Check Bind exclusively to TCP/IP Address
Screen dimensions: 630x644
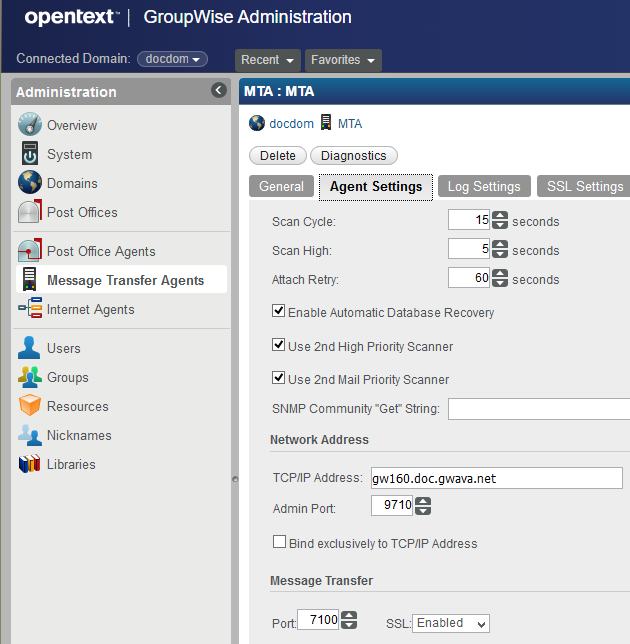[x=280, y=541]
